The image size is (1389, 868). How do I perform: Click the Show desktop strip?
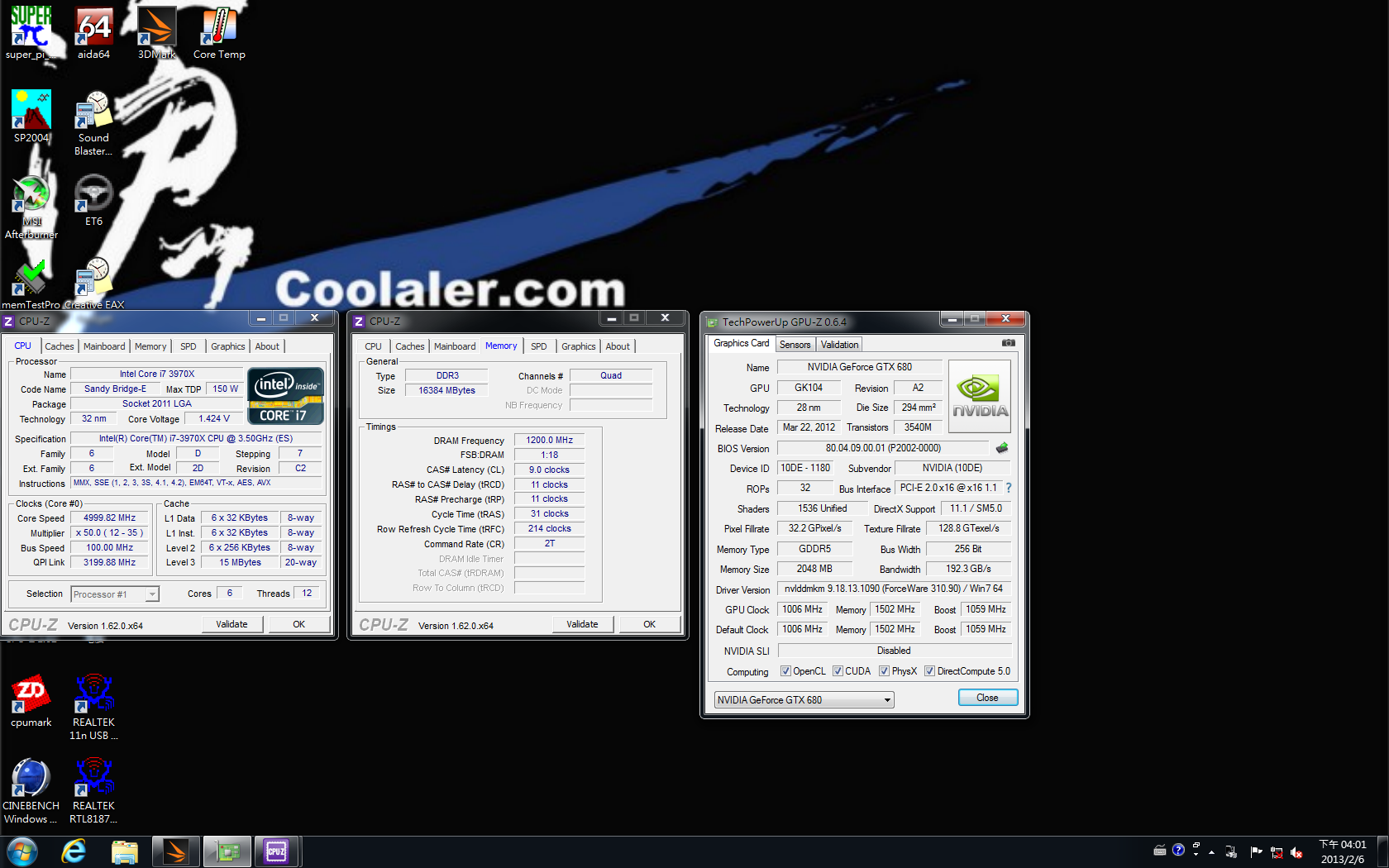[1382, 851]
